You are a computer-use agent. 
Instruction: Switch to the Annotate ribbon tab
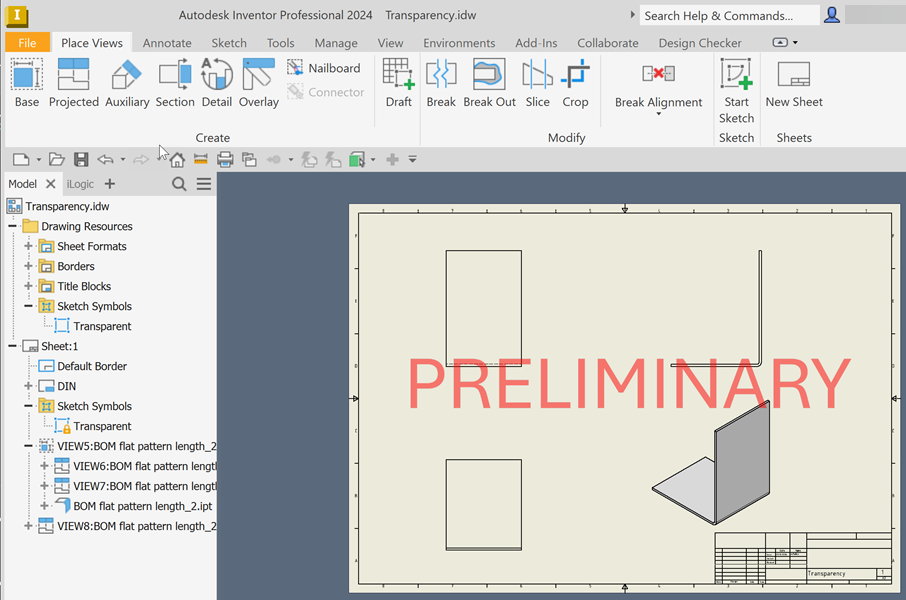167,42
